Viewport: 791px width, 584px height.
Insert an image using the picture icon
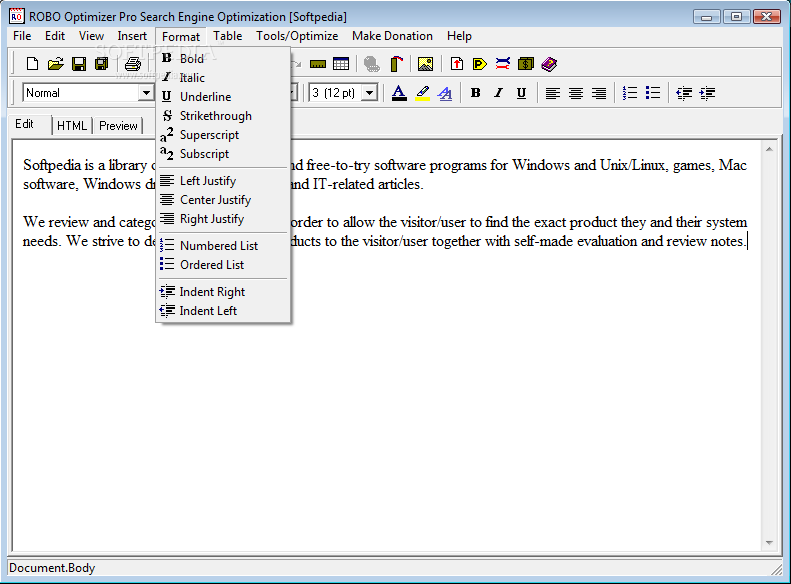tap(425, 64)
